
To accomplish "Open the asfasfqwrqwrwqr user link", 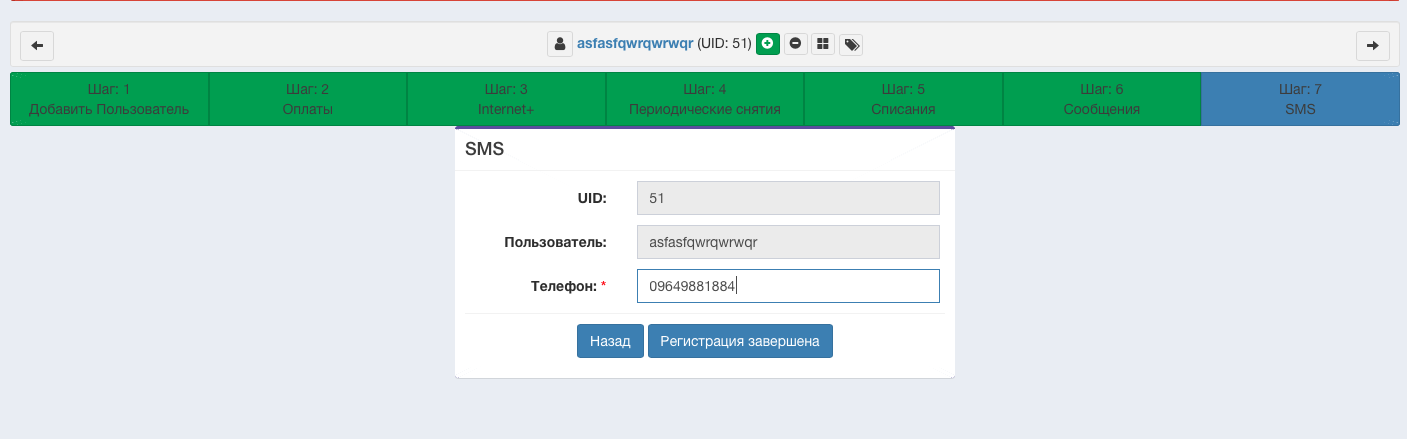I will [635, 44].
